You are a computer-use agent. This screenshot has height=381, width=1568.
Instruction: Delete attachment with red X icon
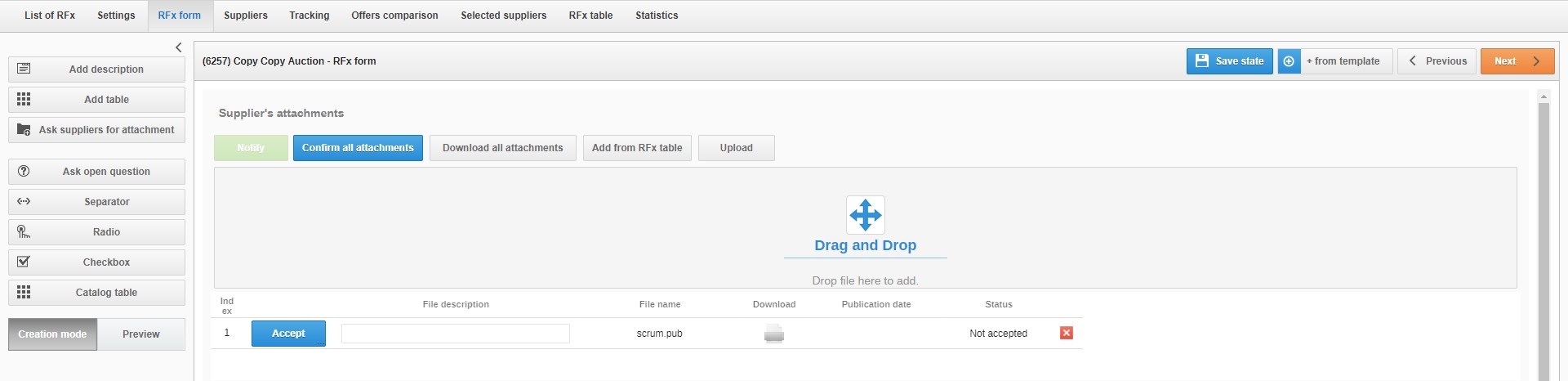pyautogui.click(x=1066, y=333)
